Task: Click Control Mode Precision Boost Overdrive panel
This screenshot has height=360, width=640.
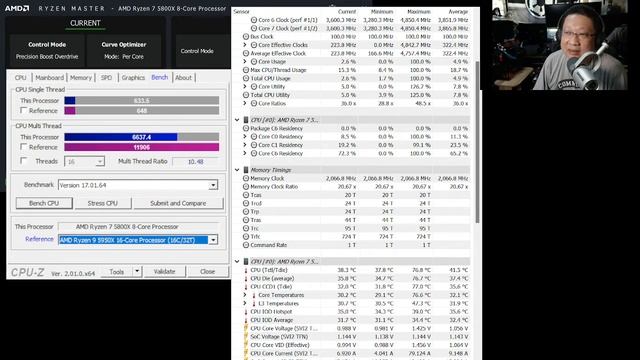Action: 47,51
